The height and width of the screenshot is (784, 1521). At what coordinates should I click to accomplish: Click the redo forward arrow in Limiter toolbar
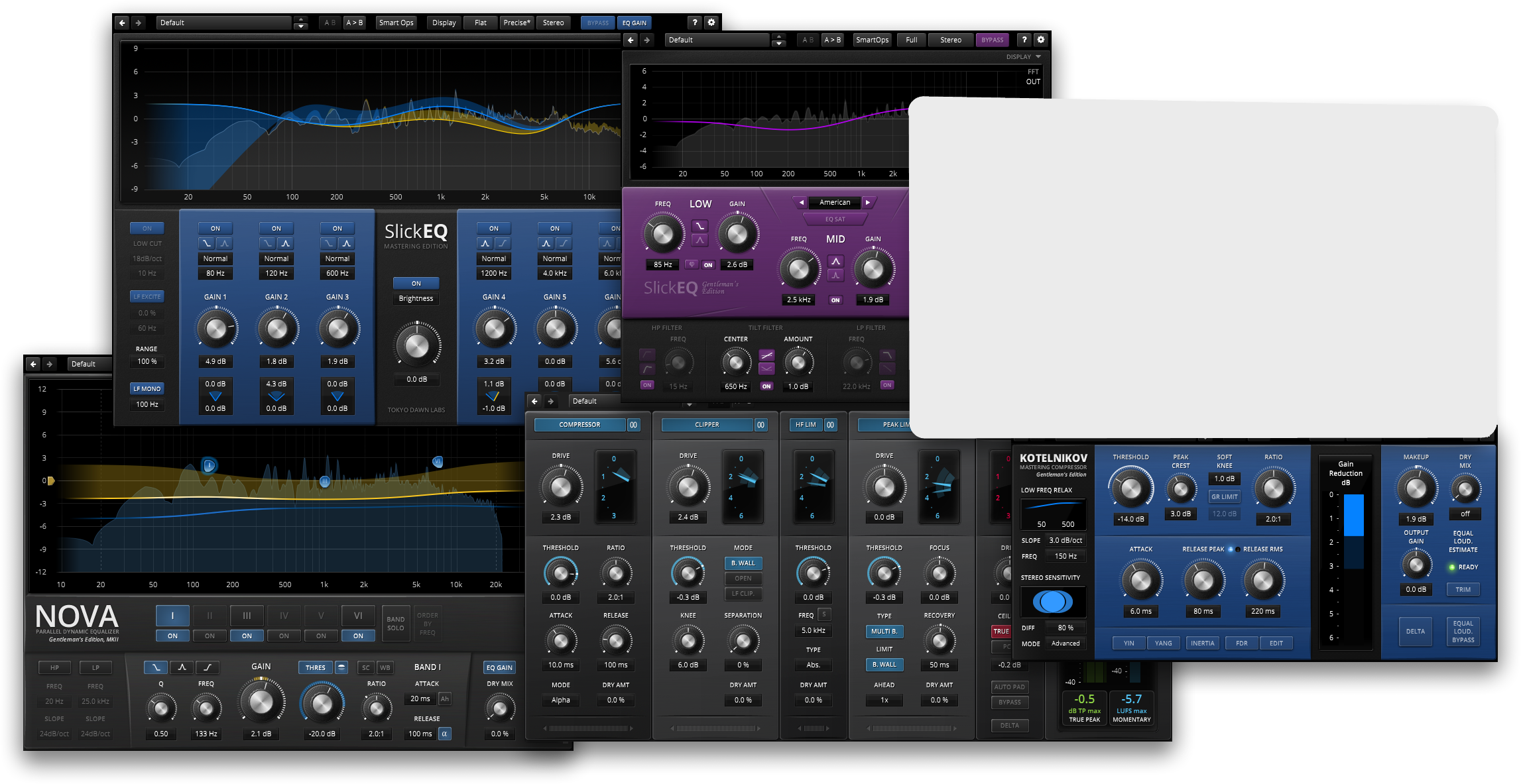click(550, 401)
